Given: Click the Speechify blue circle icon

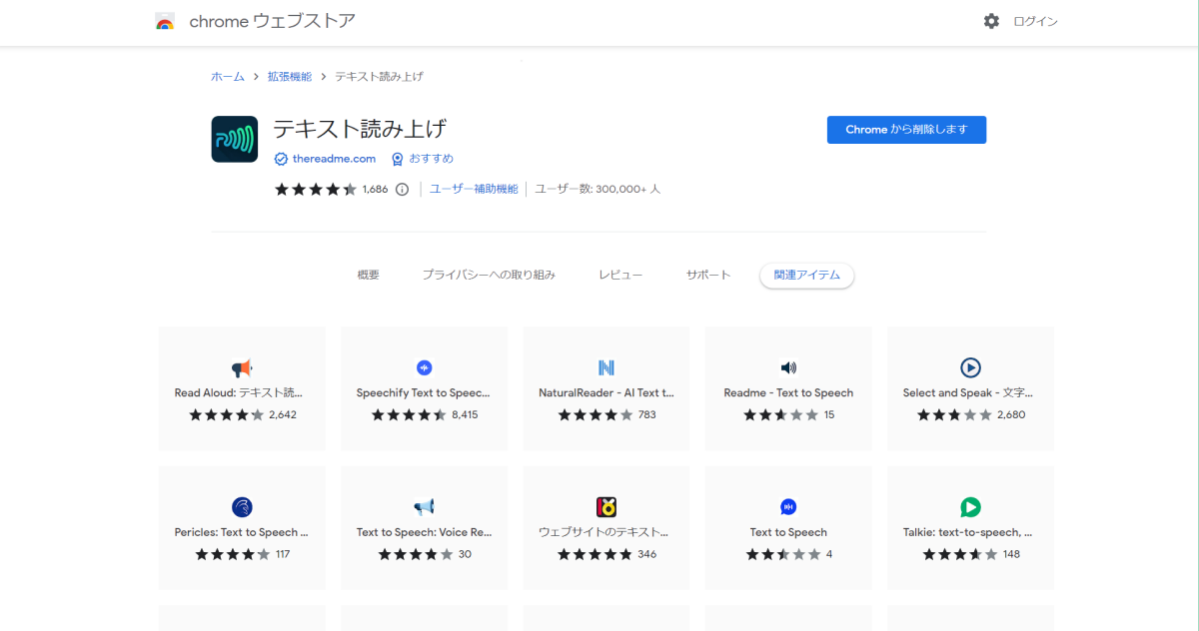Looking at the screenshot, I should tap(424, 368).
